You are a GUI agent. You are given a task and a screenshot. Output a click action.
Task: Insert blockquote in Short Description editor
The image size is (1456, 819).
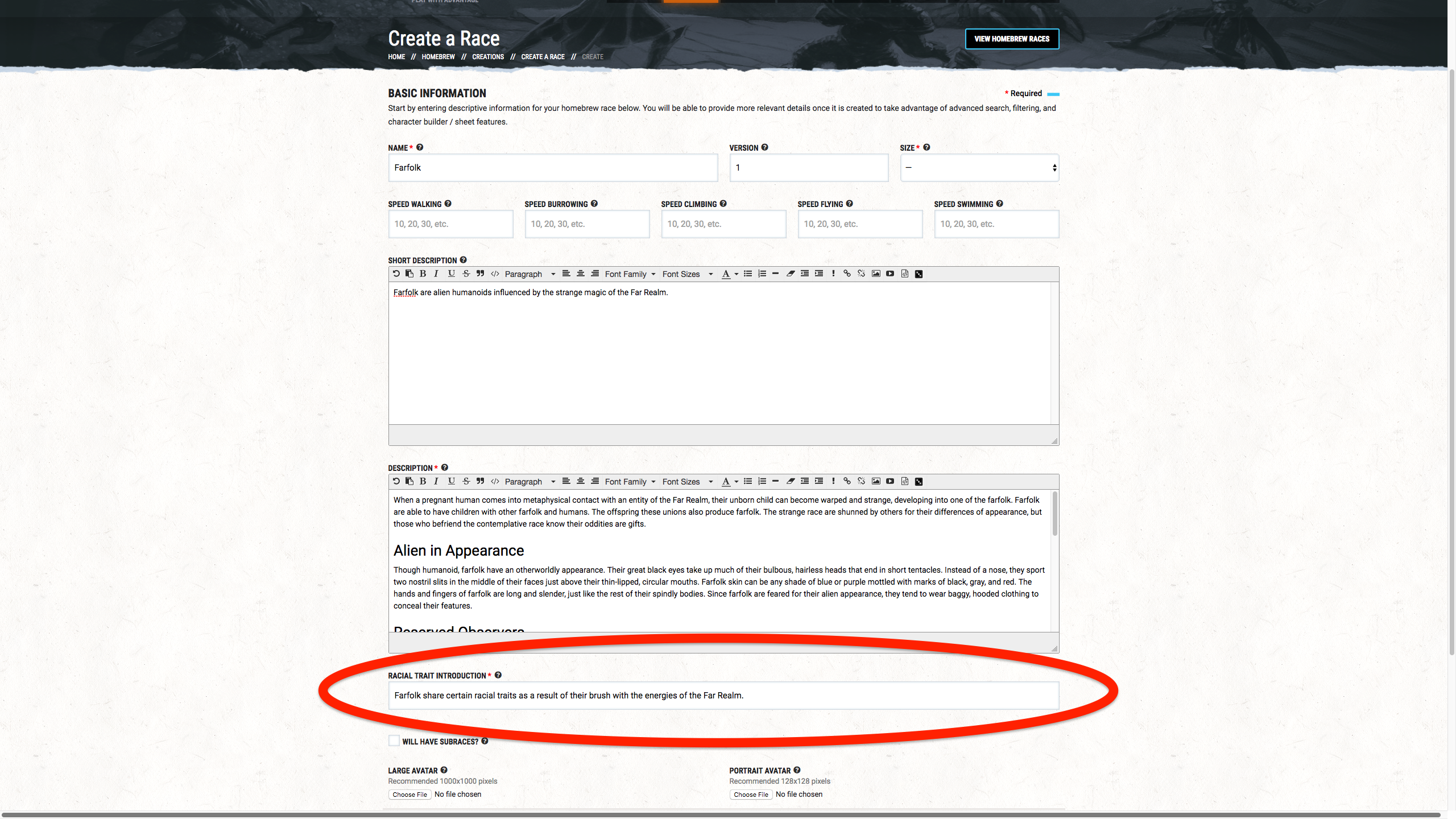(481, 274)
